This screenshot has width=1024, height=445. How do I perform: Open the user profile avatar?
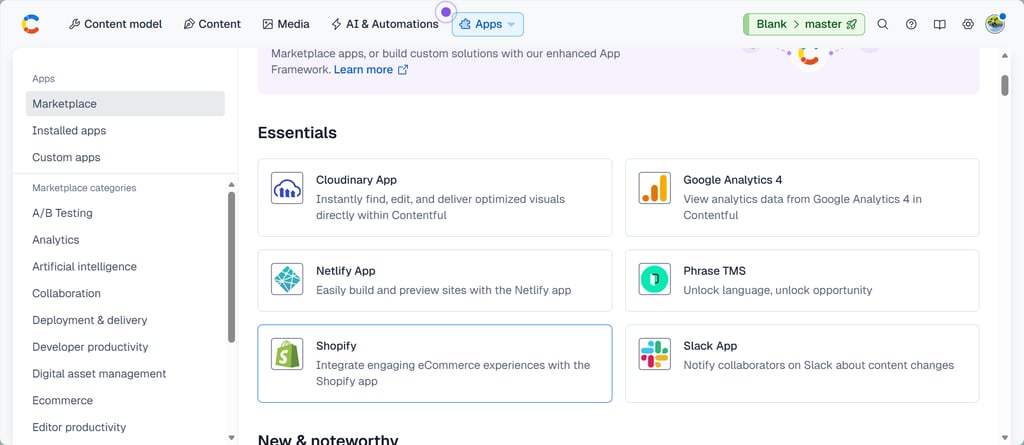click(995, 24)
